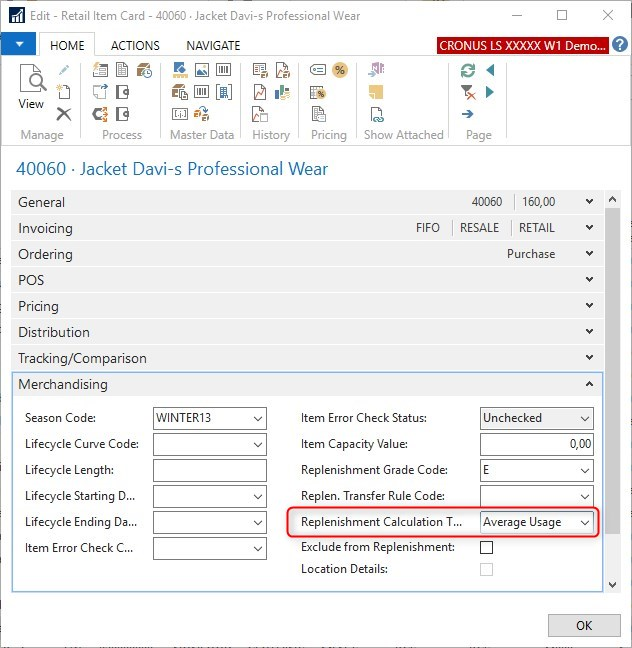The height and width of the screenshot is (648, 632).
Task: Switch to the ACTIONS ribbon tab
Action: point(135,45)
